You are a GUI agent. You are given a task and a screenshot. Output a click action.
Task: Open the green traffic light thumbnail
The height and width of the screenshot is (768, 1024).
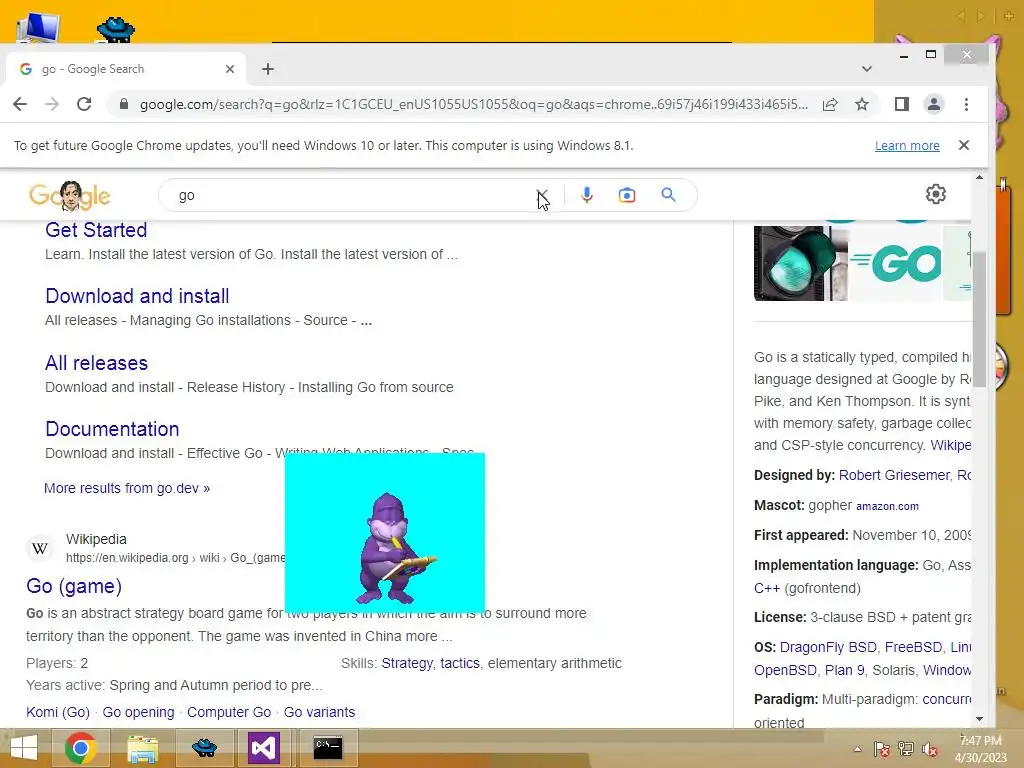click(801, 263)
